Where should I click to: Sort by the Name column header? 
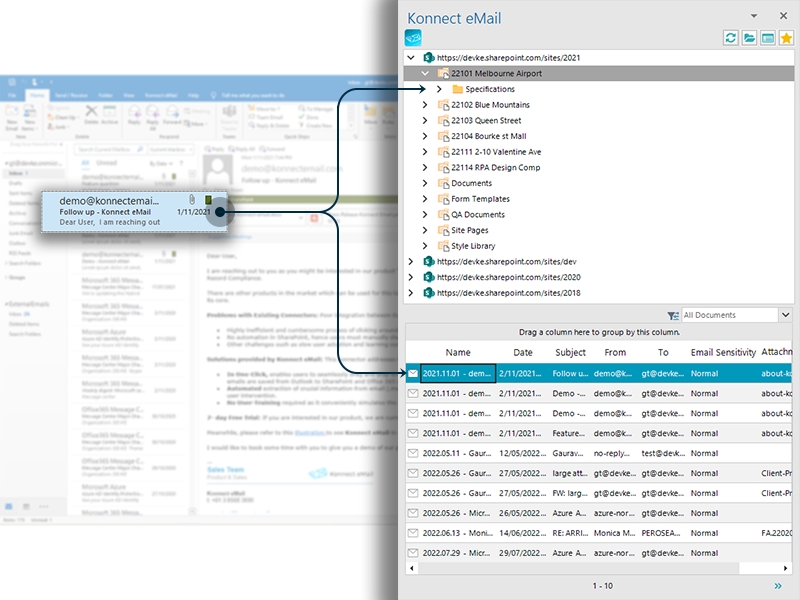coord(458,352)
